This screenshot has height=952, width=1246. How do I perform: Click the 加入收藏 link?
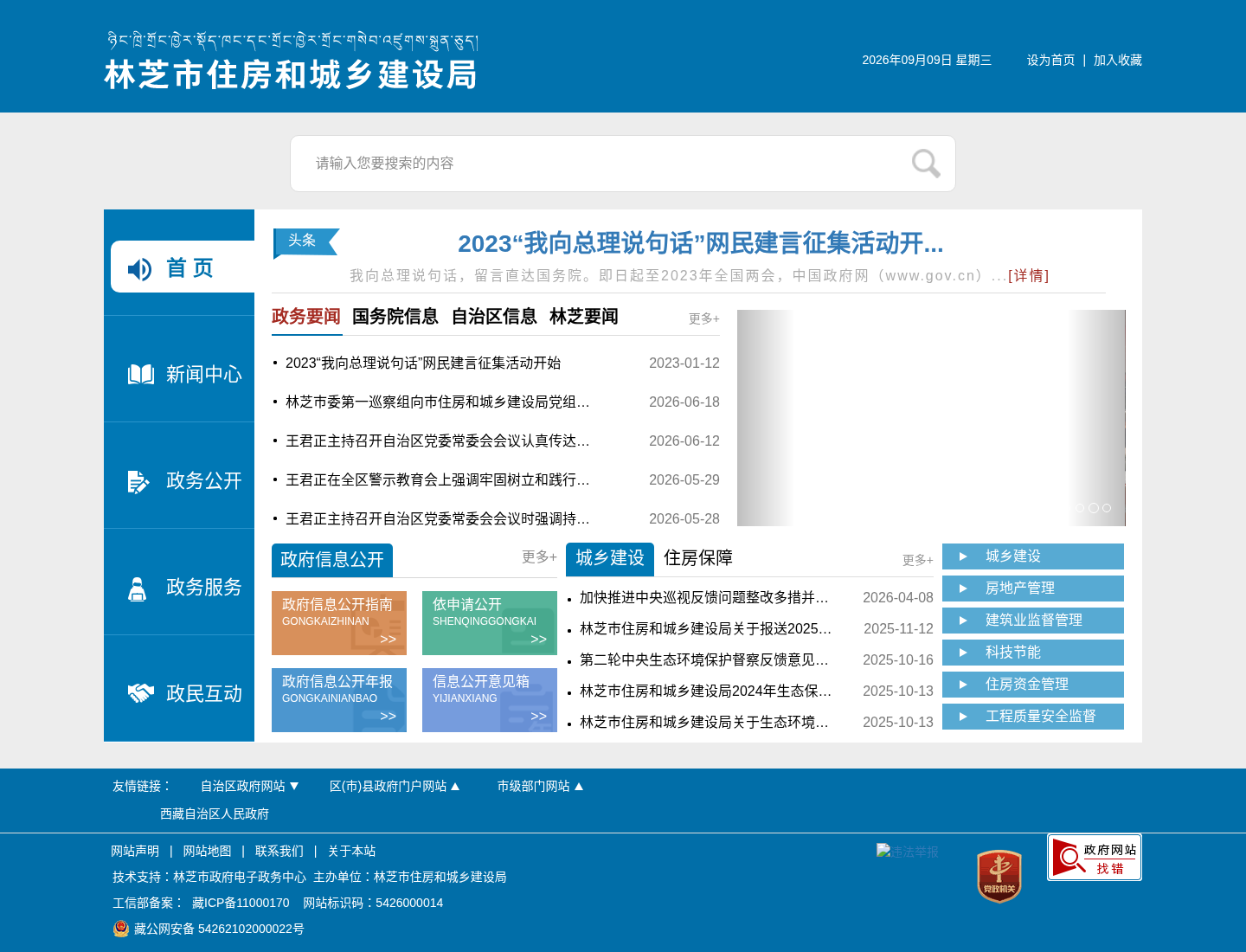tap(1118, 60)
